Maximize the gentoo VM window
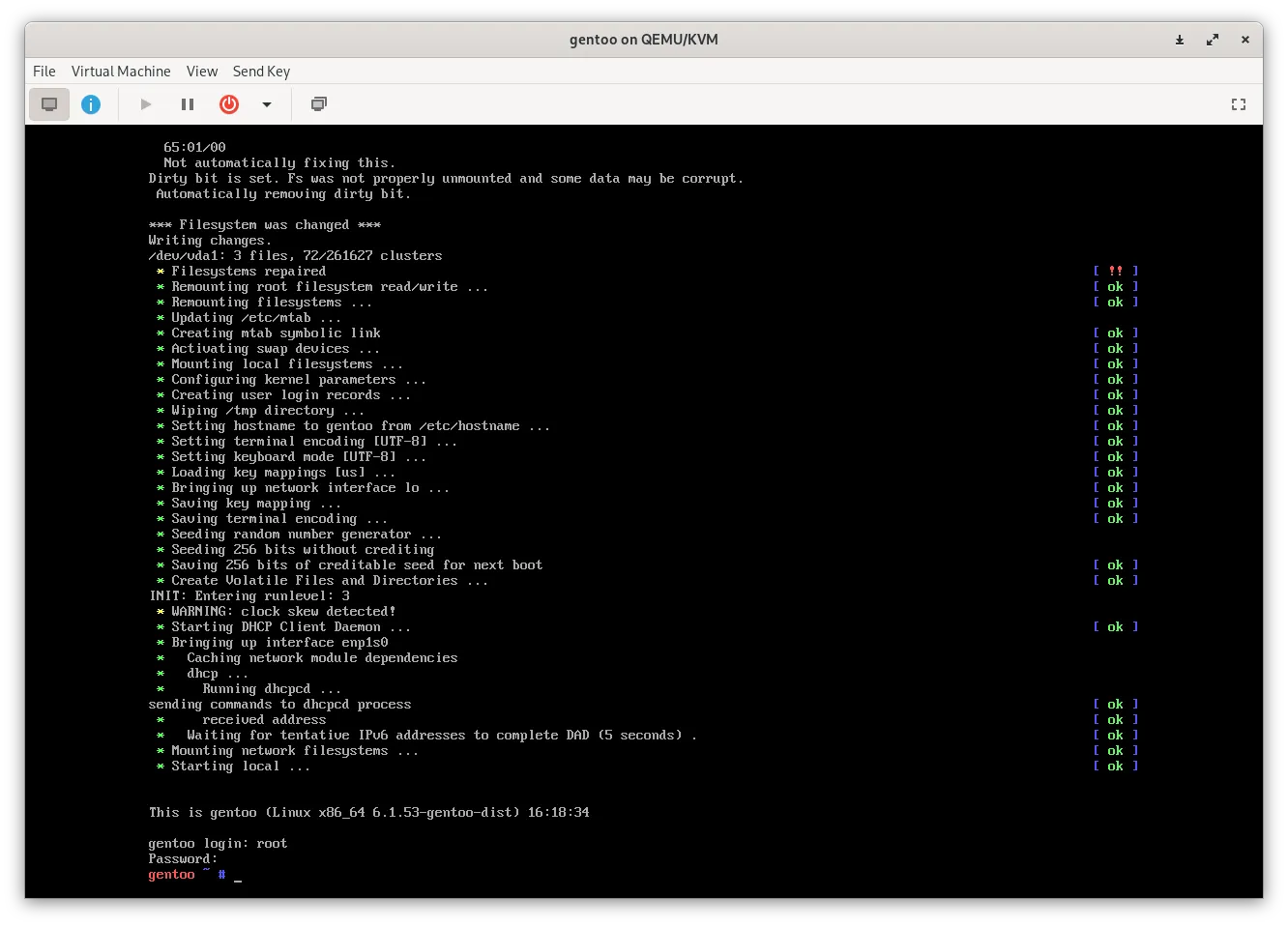The image size is (1288, 926). click(1213, 40)
